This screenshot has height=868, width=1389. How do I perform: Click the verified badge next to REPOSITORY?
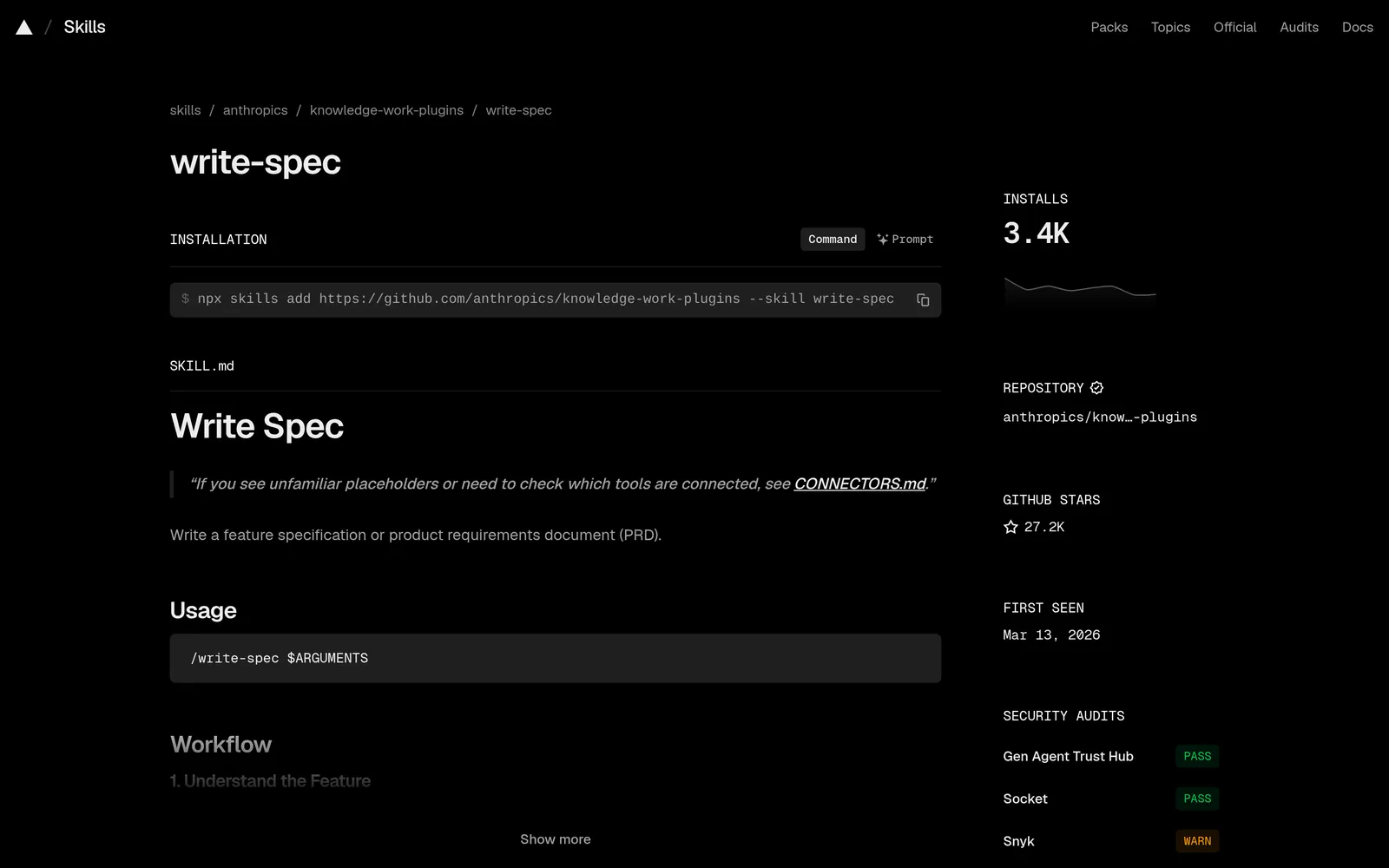[x=1096, y=388]
